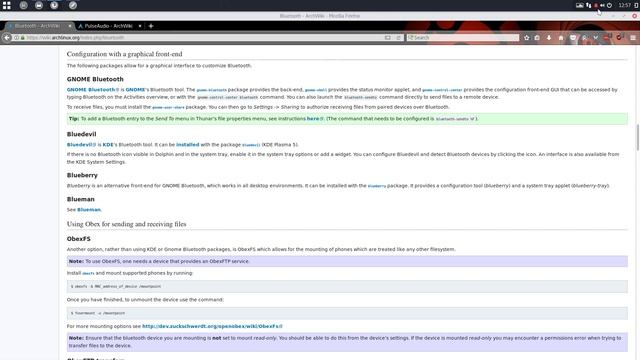
Task: Click the red extension icon before the menu button
Action: click(620, 38)
